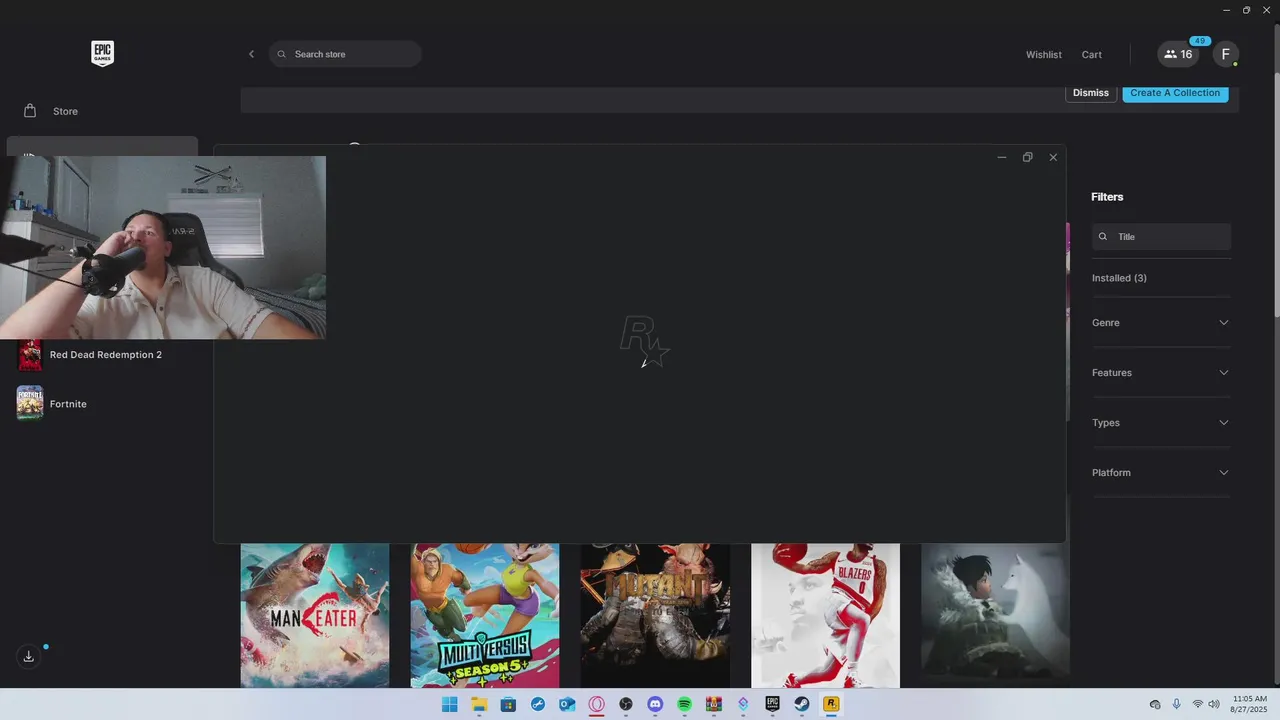1280x720 pixels.
Task: Open the Maneater game tile
Action: [315, 615]
